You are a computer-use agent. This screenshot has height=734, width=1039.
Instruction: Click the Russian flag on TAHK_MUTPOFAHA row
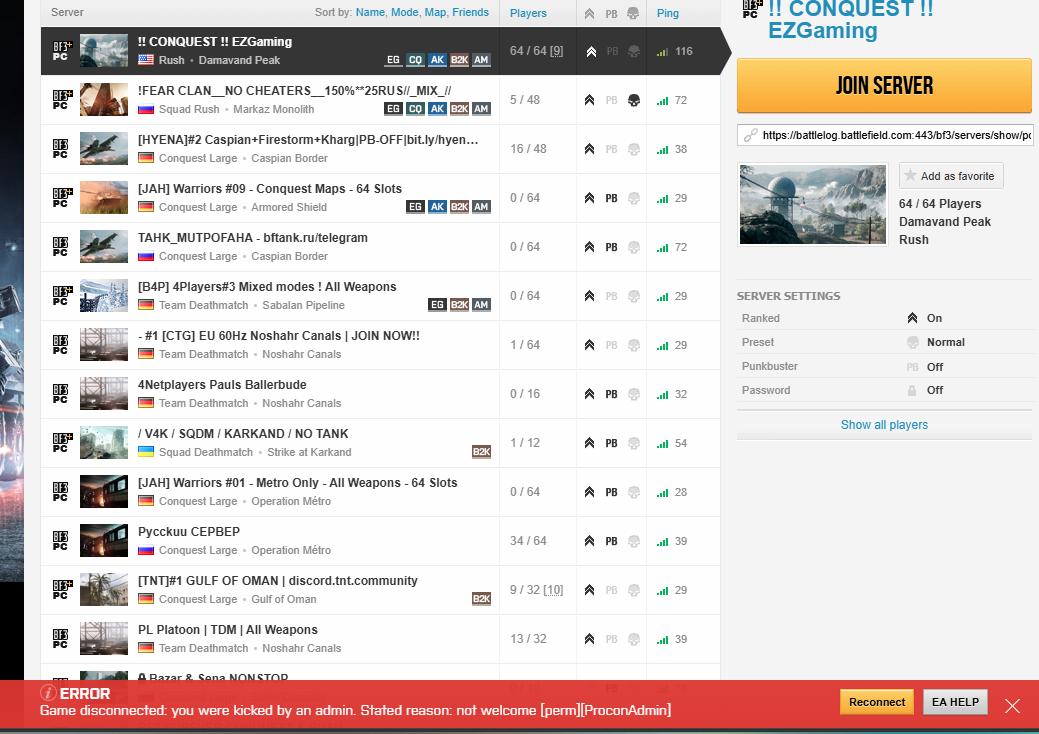146,256
